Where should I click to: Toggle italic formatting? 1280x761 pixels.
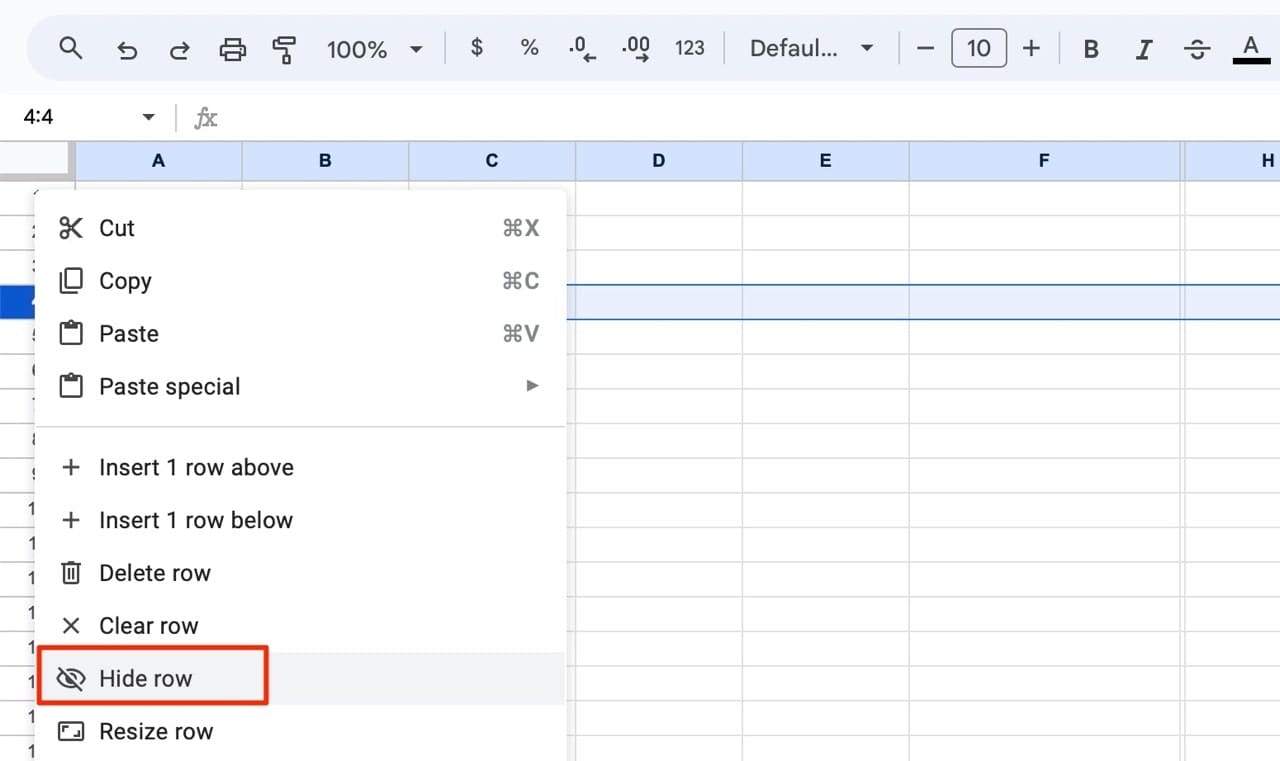(x=1144, y=48)
